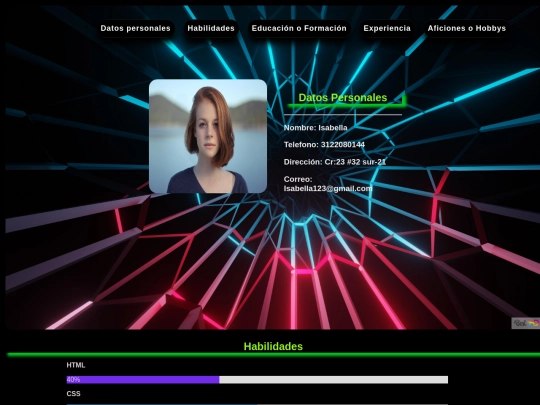Click the email Isabella123@gmail.com
This screenshot has width=540, height=405.
pyautogui.click(x=328, y=188)
